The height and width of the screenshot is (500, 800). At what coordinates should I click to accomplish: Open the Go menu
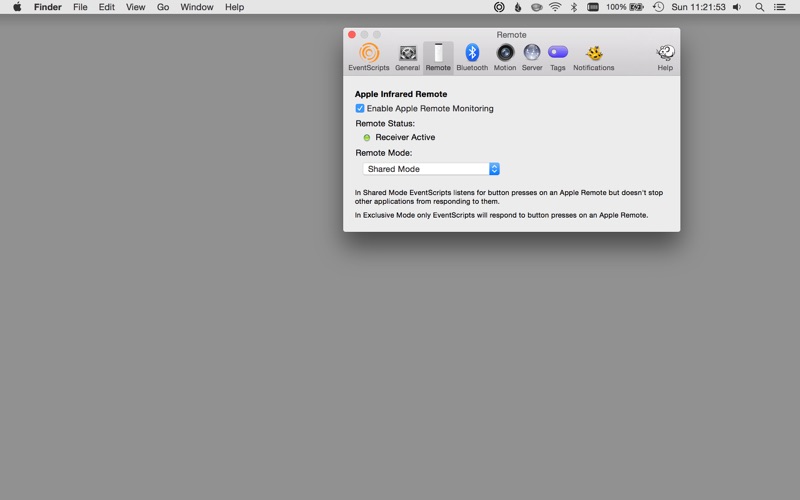[163, 7]
